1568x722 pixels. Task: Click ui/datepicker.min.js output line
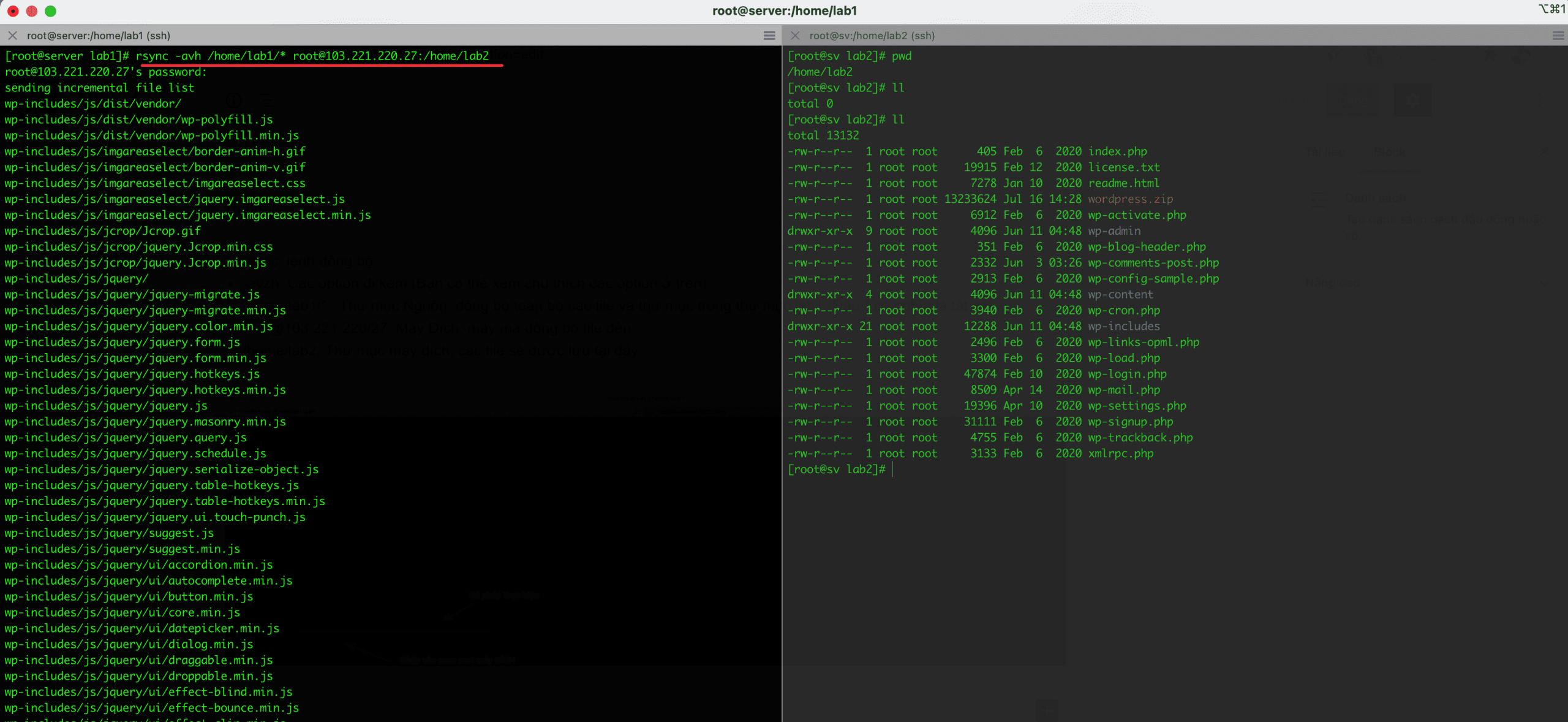142,629
